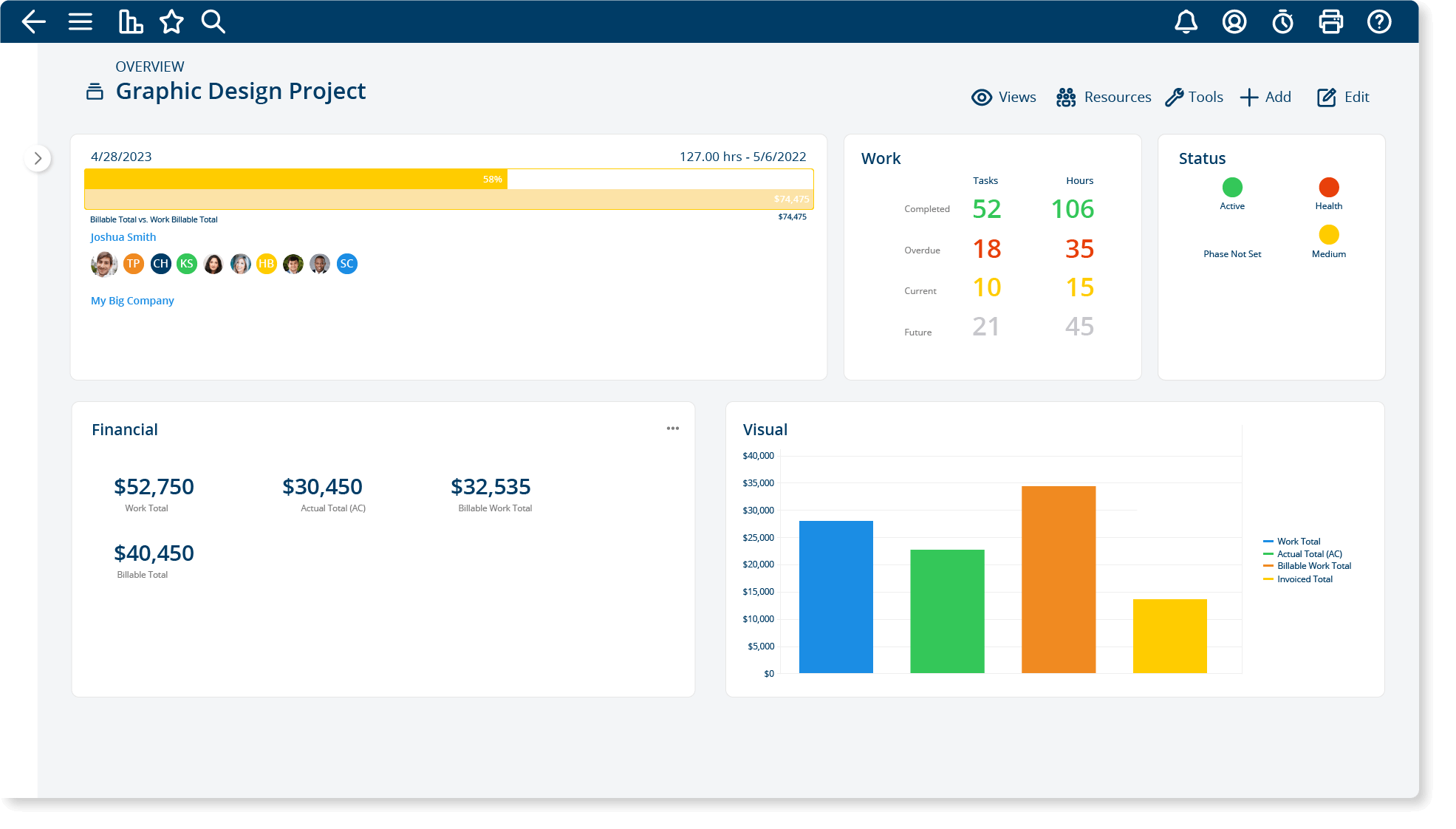Click the Health status circle
The image size is (1456, 829).
[x=1328, y=187]
